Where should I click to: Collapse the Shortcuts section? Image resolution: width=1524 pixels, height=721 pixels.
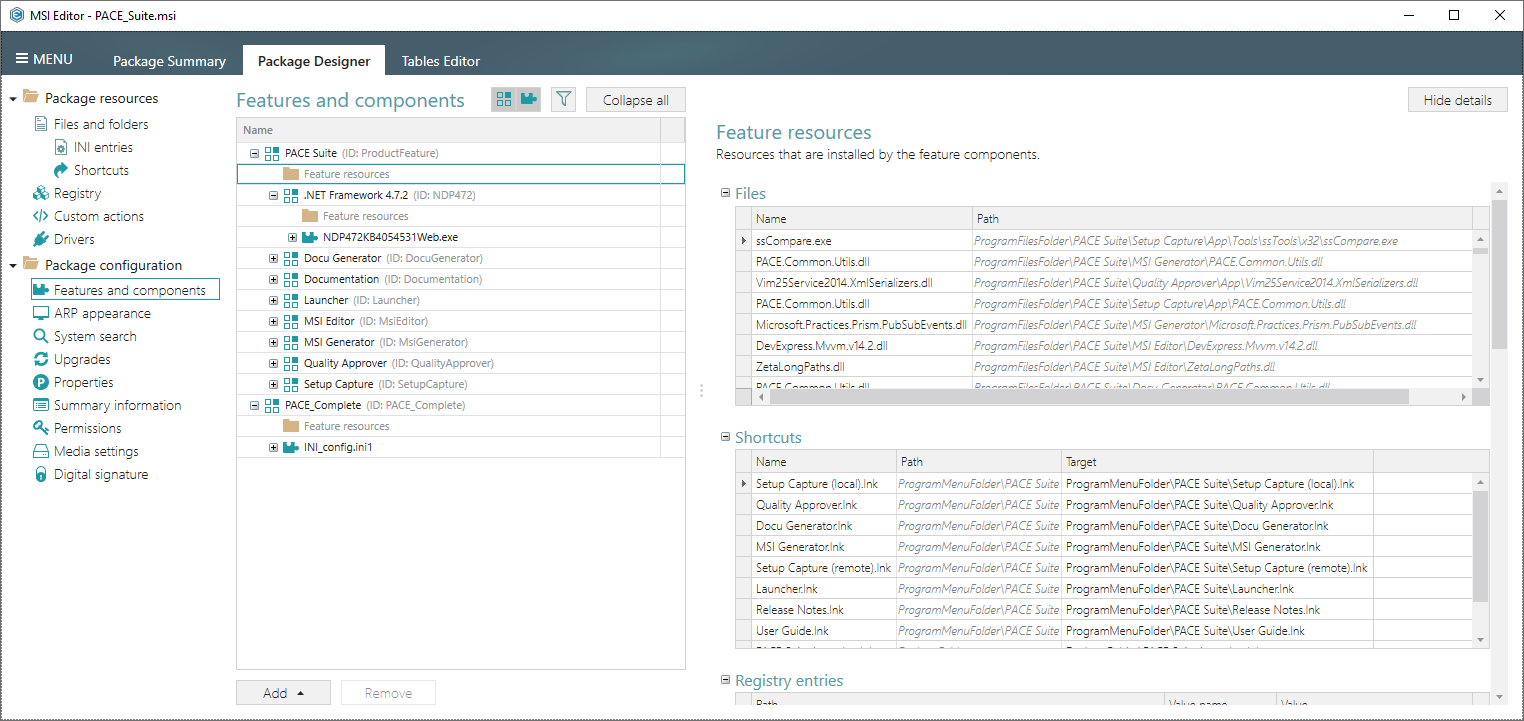[x=726, y=437]
